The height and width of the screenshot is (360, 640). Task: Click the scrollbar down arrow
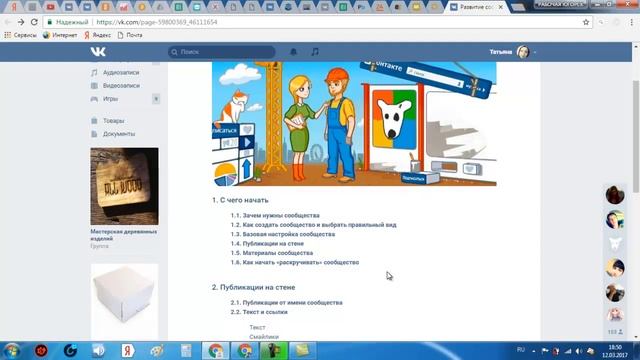click(x=636, y=337)
